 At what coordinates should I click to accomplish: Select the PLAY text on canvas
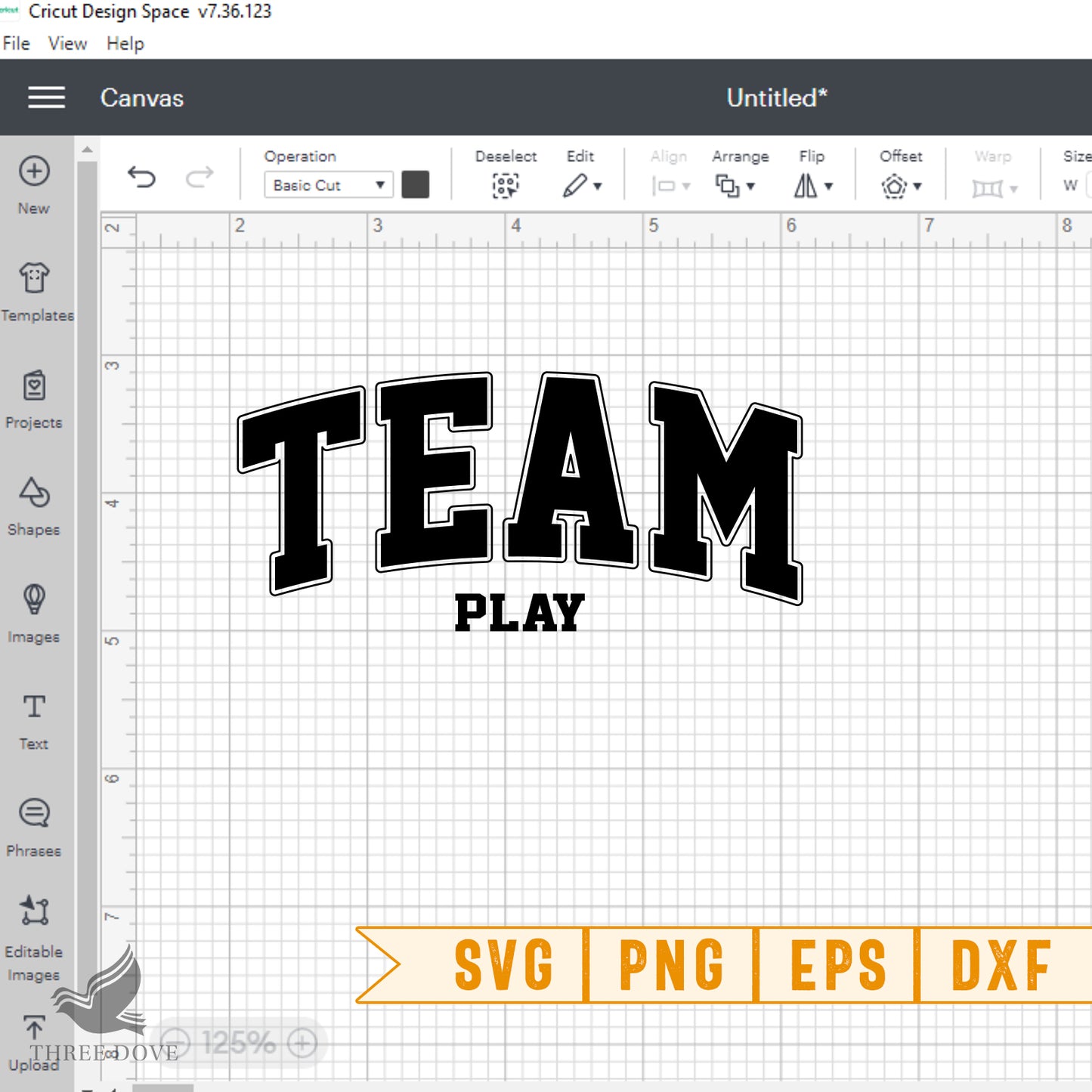pyautogui.click(x=520, y=612)
